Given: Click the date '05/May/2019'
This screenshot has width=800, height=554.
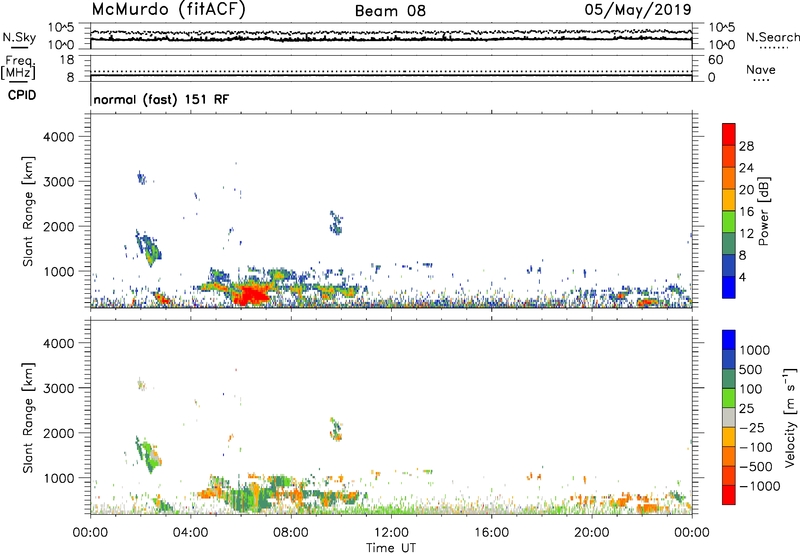Looking at the screenshot, I should pos(638,10).
